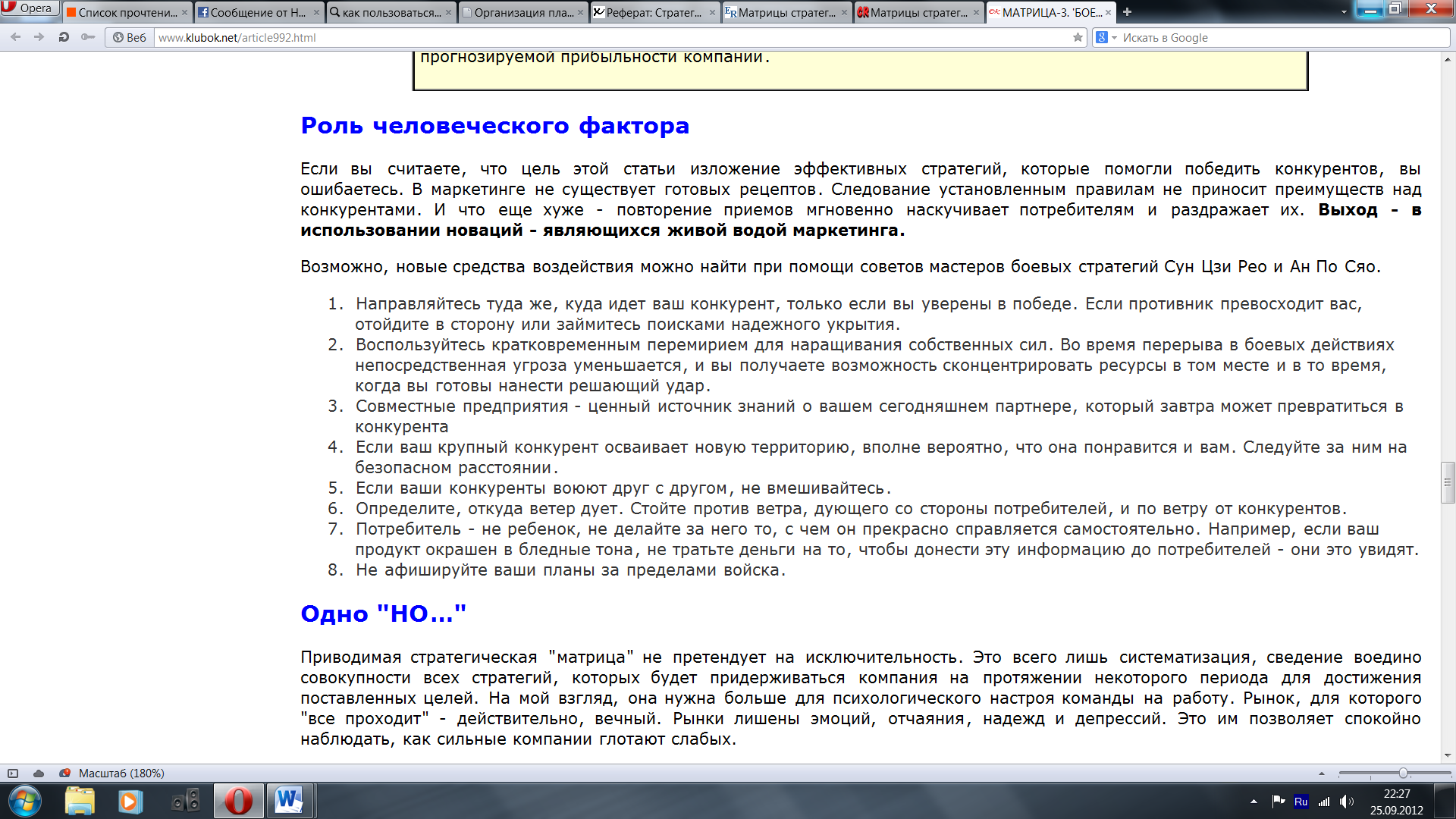This screenshot has width=1456, height=819.
Task: Close the Сообщение от Н... tab
Action: [x=316, y=13]
